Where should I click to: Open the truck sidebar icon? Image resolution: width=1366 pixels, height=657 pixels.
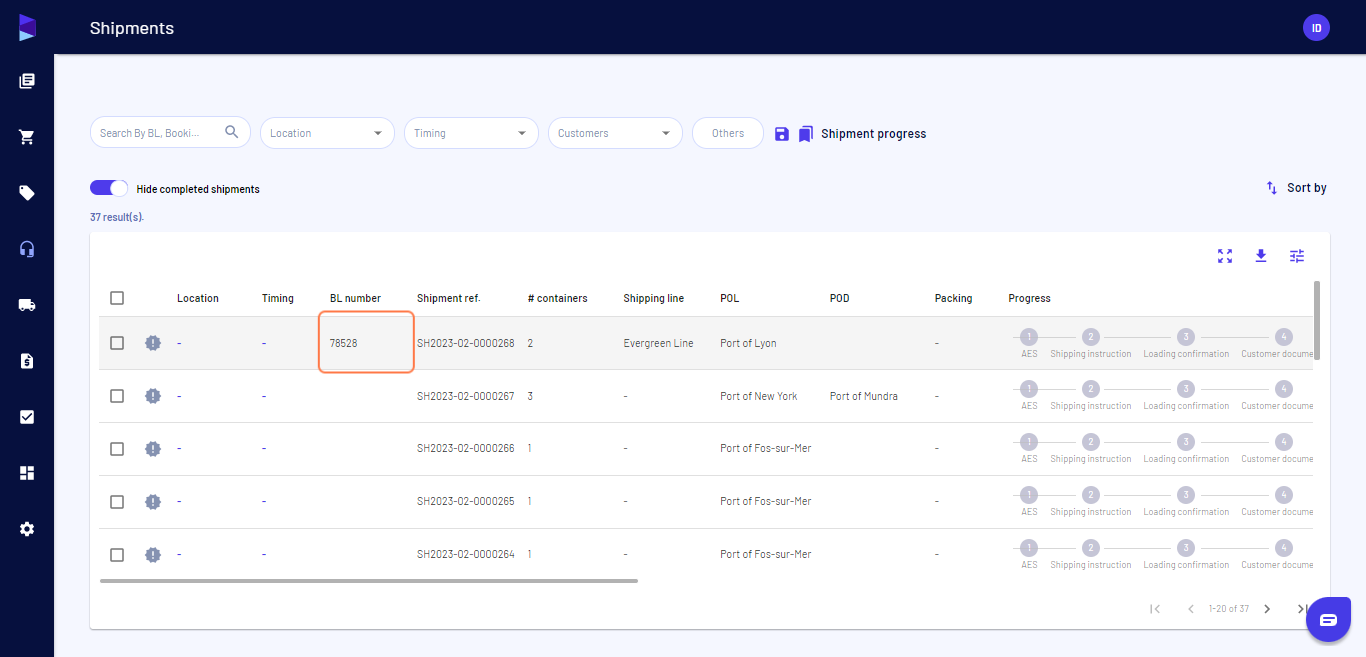point(27,305)
